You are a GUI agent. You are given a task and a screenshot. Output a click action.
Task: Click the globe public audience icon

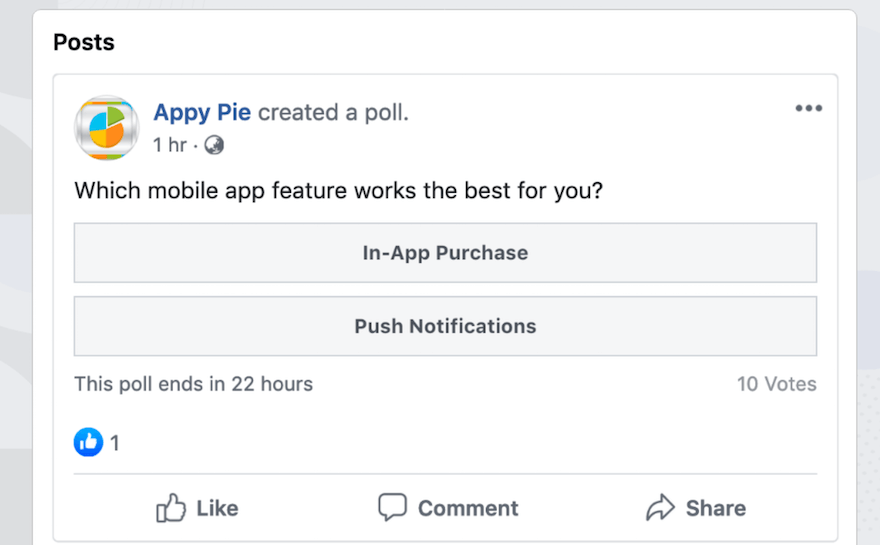tap(214, 145)
